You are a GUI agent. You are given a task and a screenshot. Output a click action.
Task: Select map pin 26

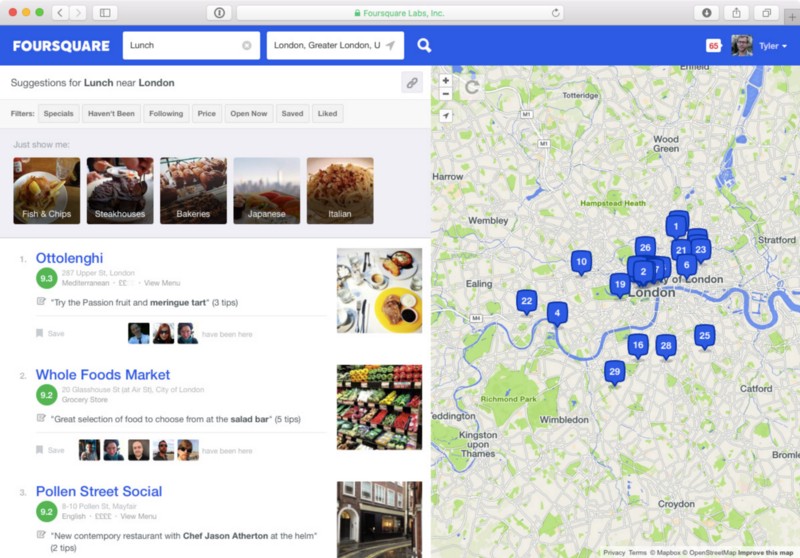[645, 247]
